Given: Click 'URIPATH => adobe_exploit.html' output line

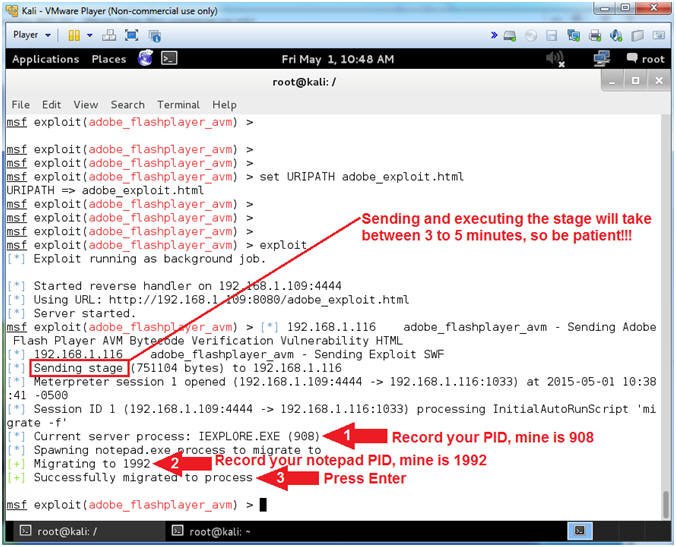Looking at the screenshot, I should (x=105, y=190).
